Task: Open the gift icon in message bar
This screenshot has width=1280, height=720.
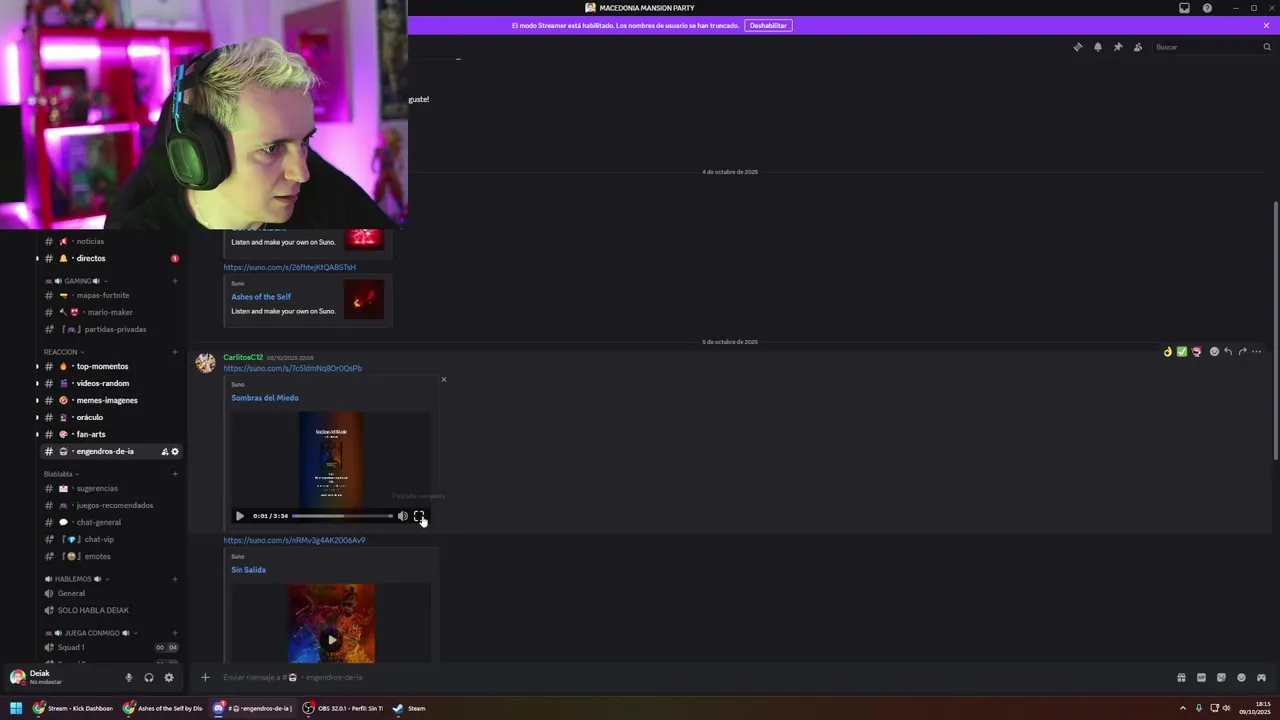Action: 1181,677
